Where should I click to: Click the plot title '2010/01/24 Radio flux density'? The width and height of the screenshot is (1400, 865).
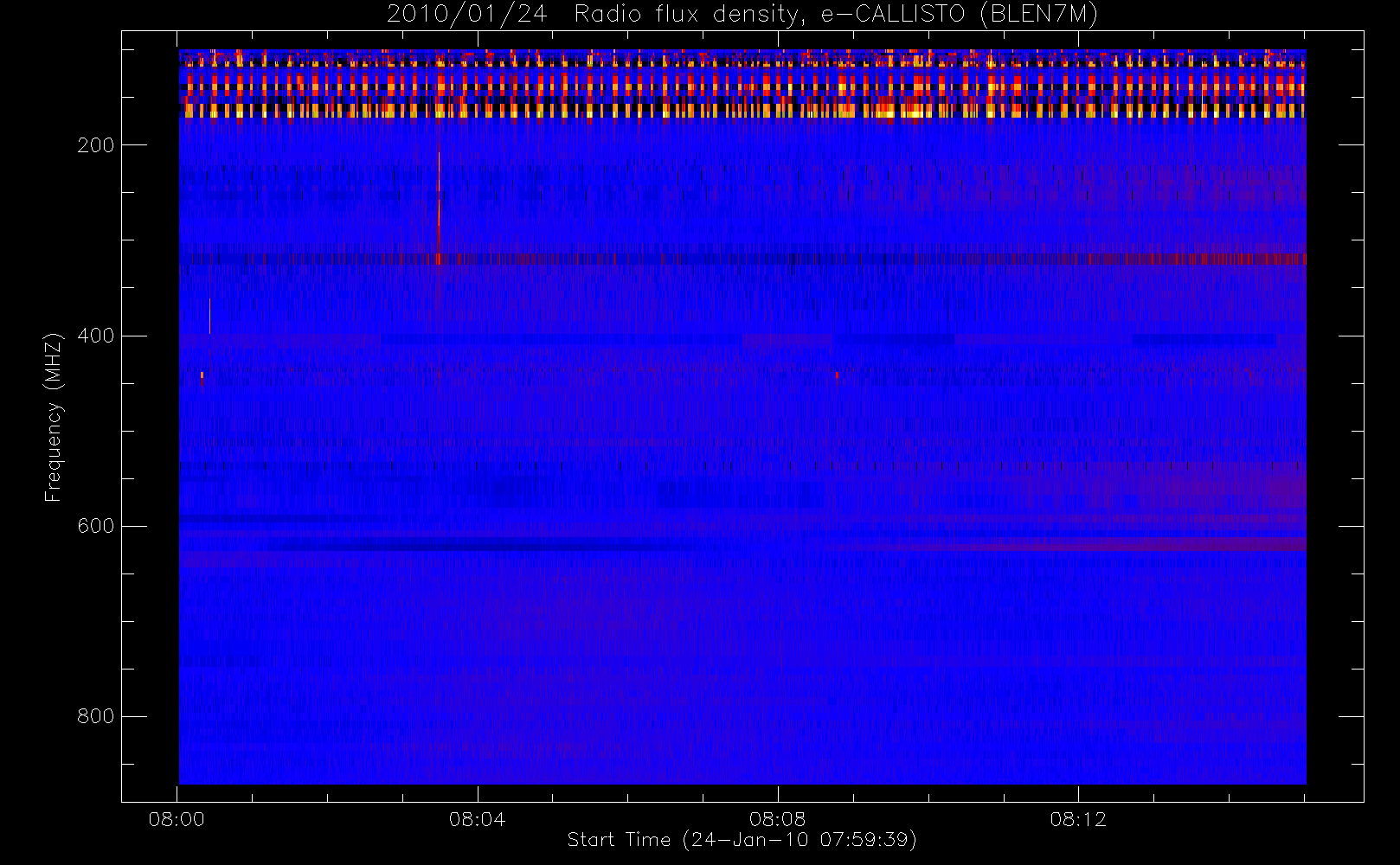[742, 15]
